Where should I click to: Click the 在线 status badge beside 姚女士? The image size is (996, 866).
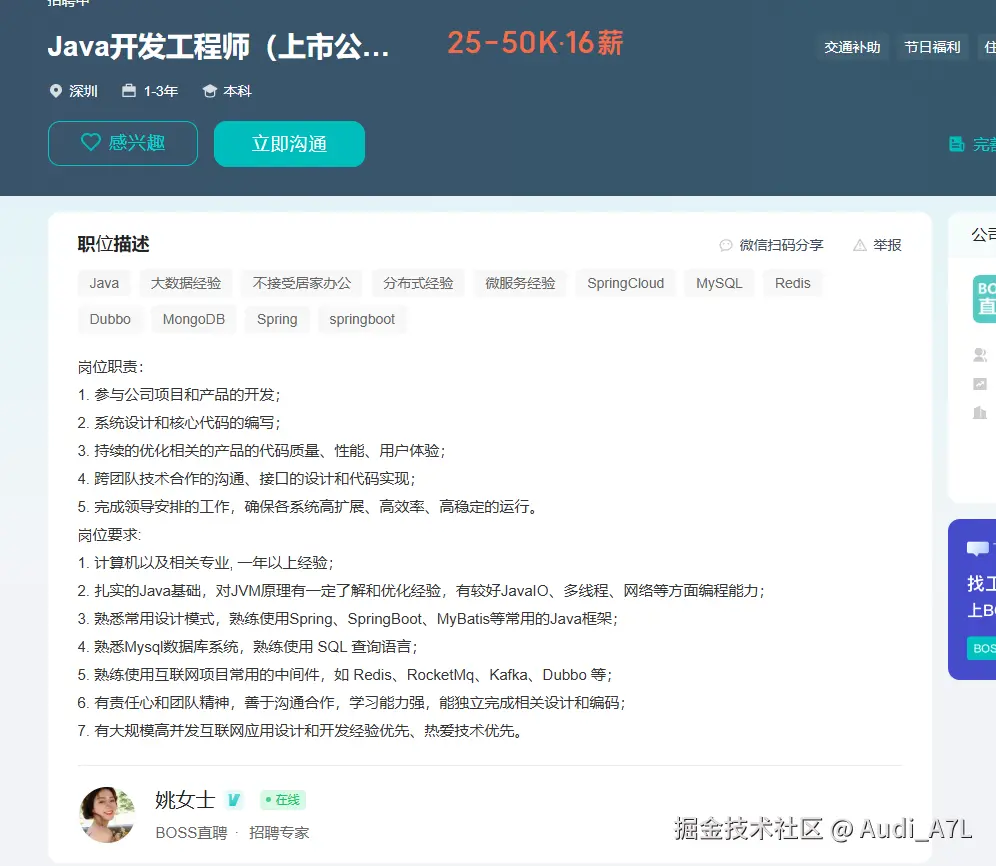(282, 800)
